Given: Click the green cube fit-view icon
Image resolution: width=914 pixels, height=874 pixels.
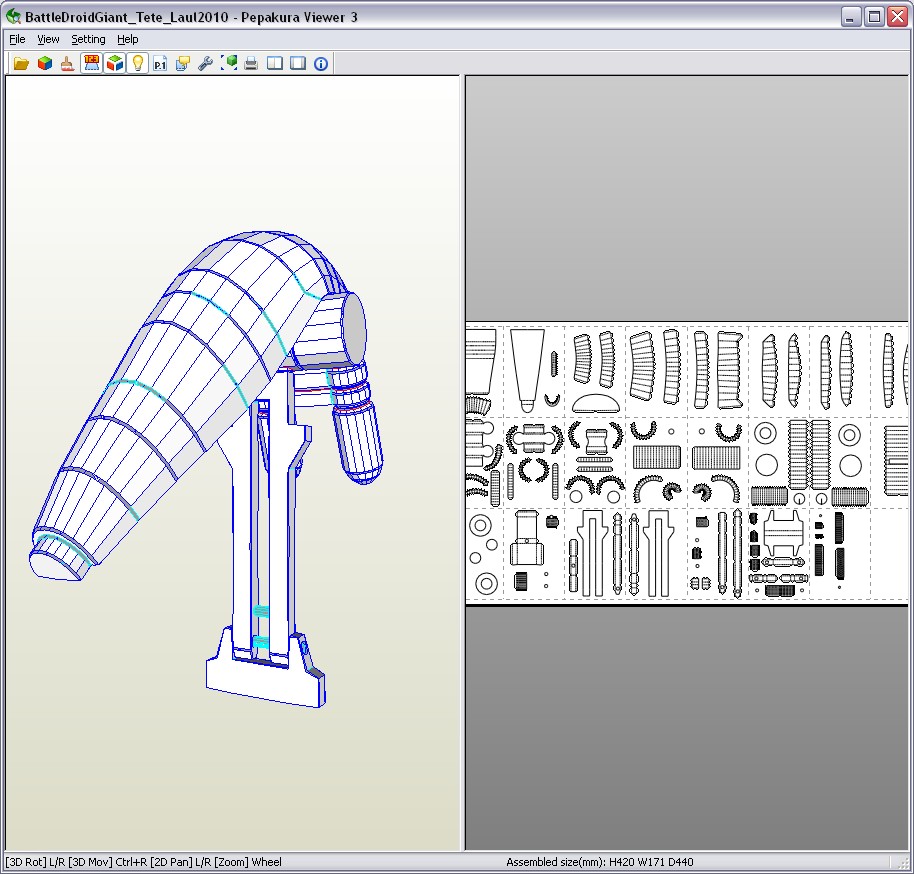Looking at the screenshot, I should coord(229,63).
